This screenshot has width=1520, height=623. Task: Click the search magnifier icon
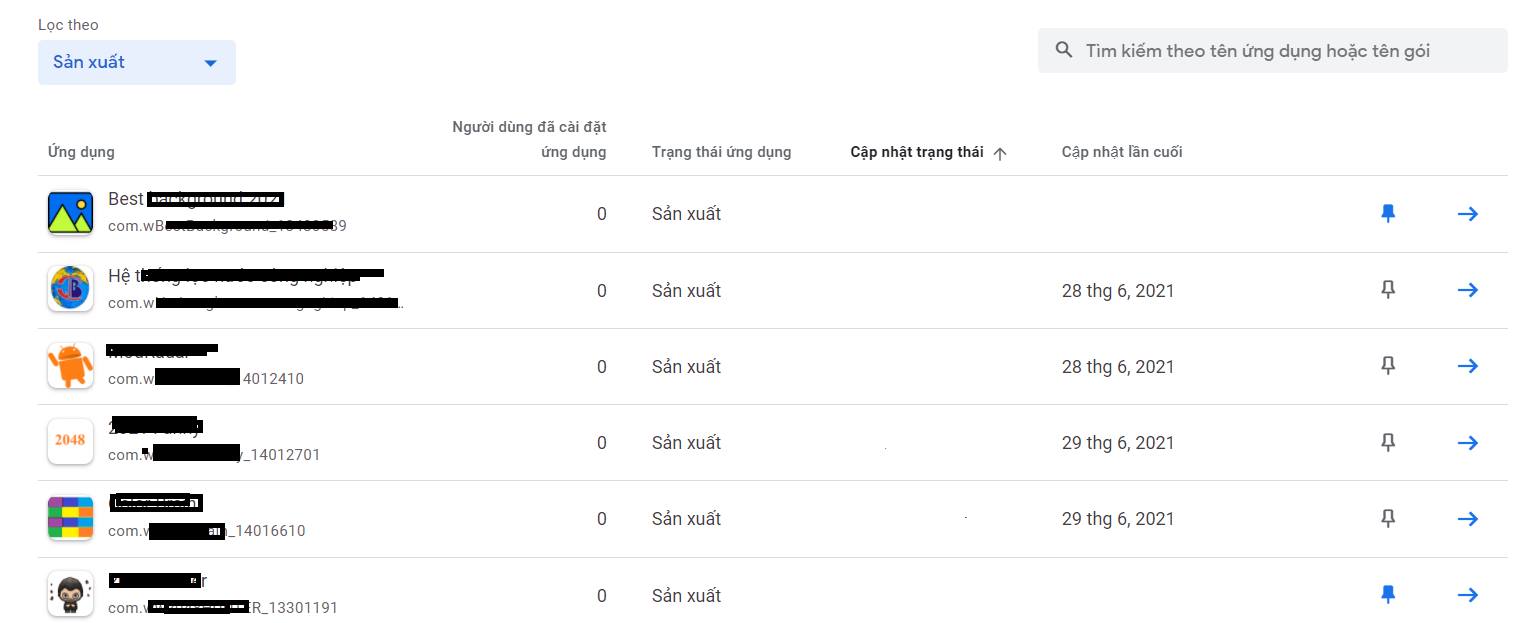(1063, 50)
